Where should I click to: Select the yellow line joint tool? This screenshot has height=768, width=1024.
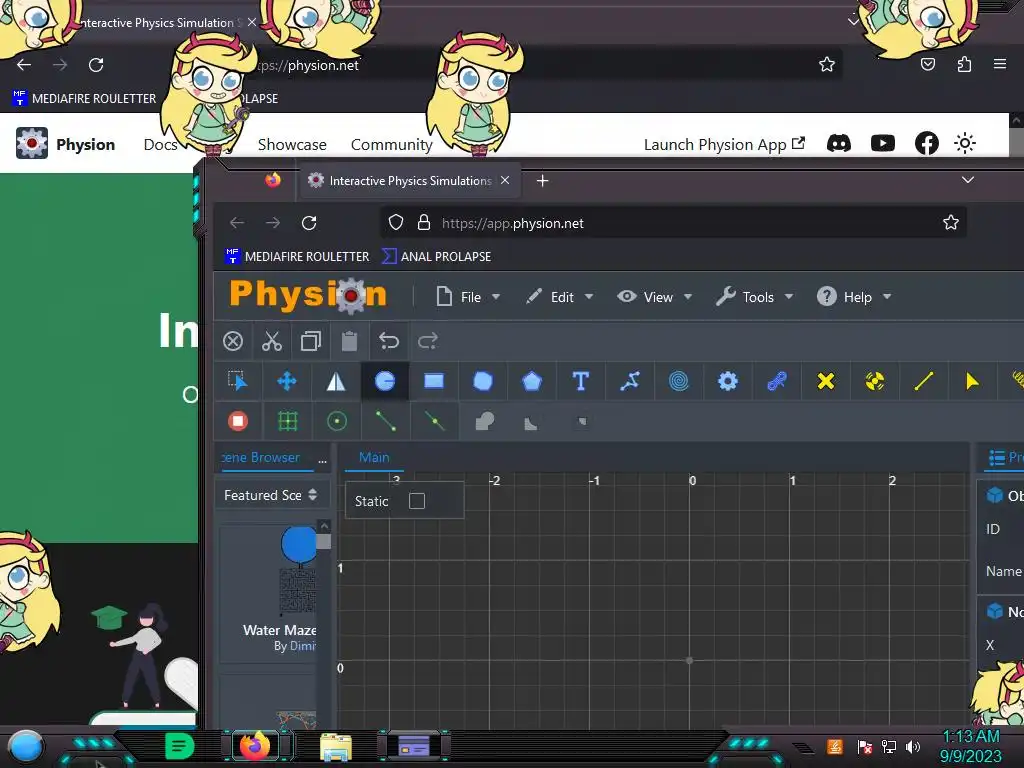coord(923,381)
